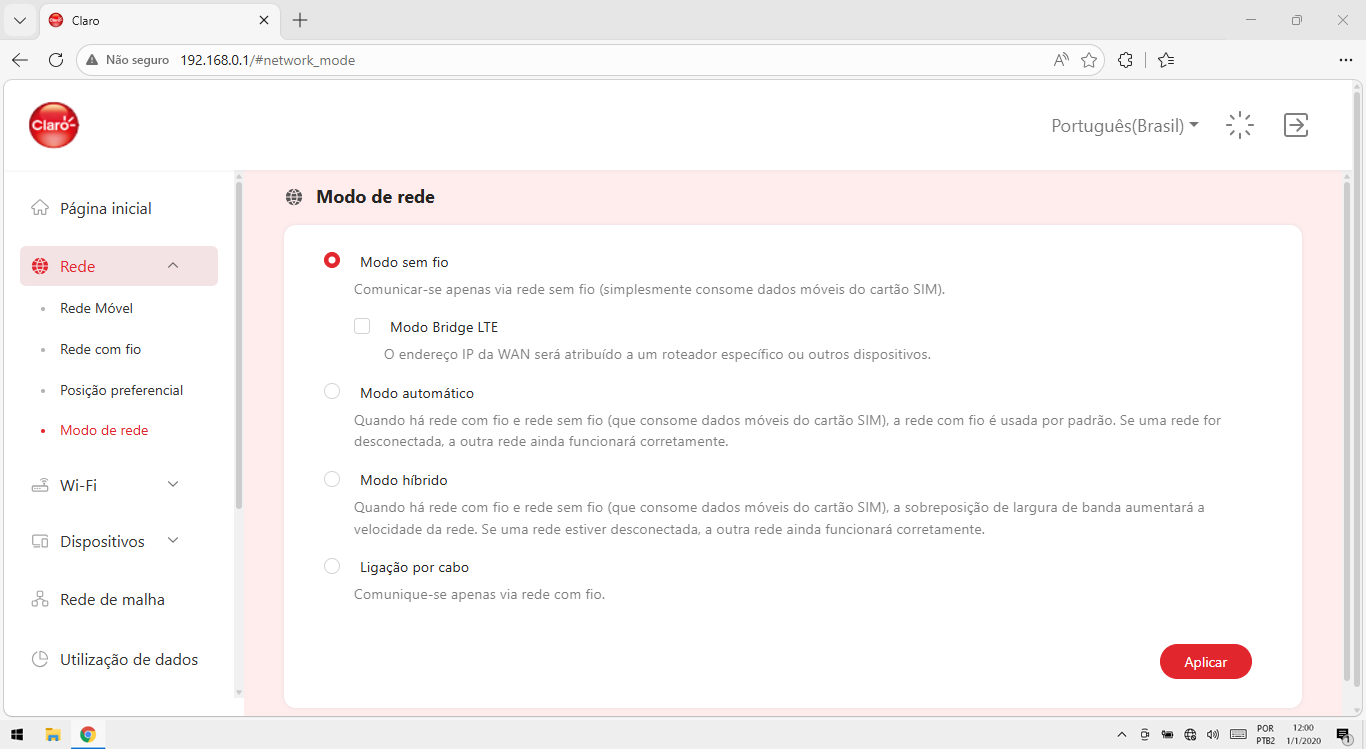Select the Modo automático radio button

(332, 392)
